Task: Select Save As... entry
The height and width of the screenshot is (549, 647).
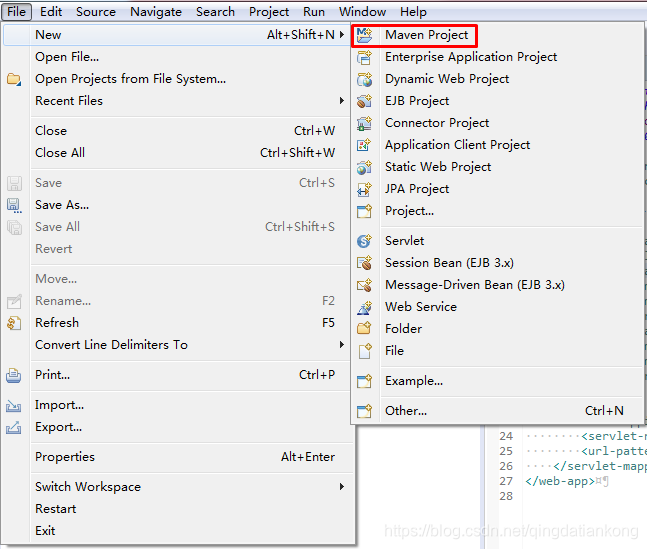Action: [177, 205]
